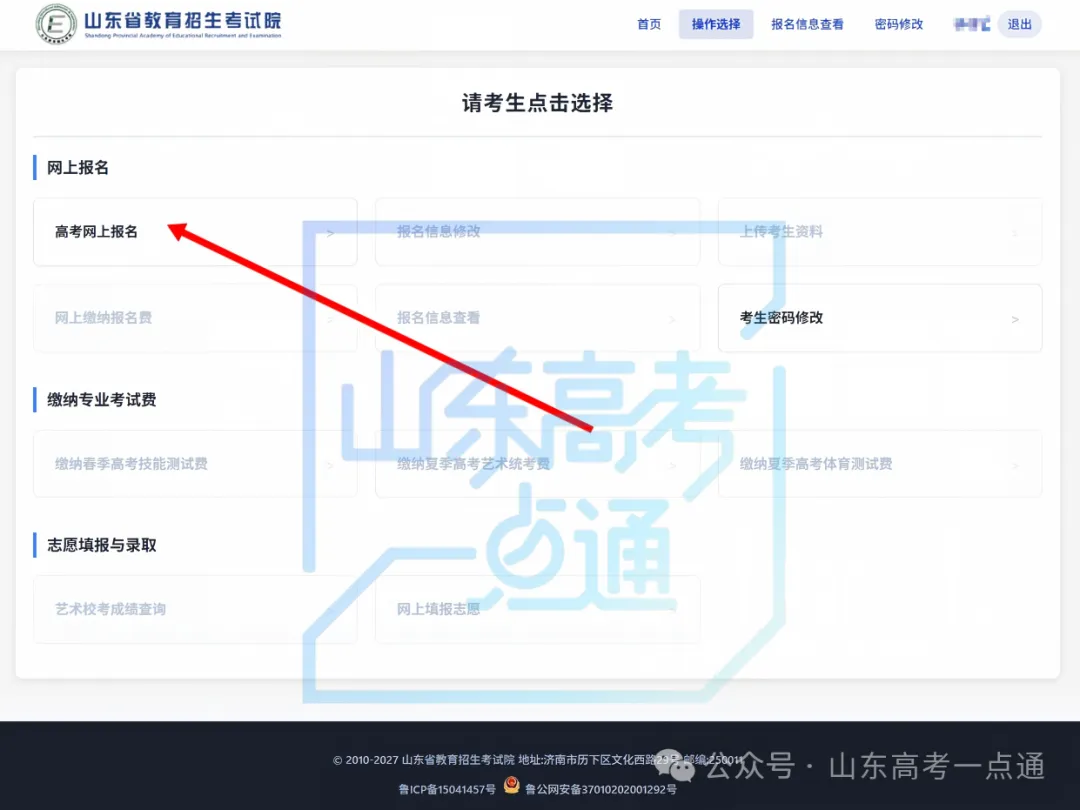1080x810 pixels.
Task: Open the 高考网上报名 card
Action: pos(195,232)
